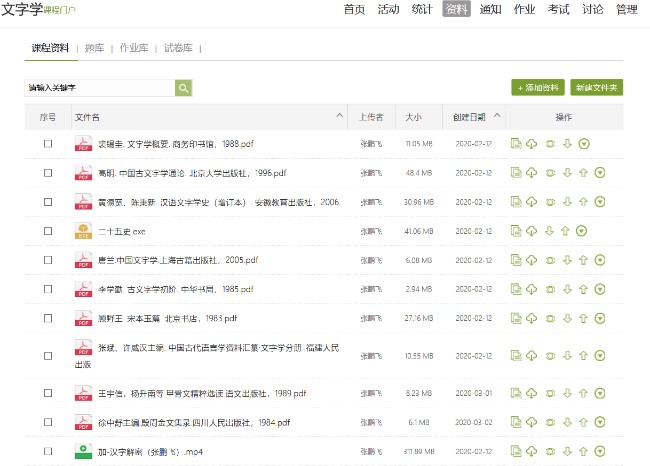Select checkbox next to 二十五史.exe
The image size is (650, 466).
pyautogui.click(x=47, y=231)
